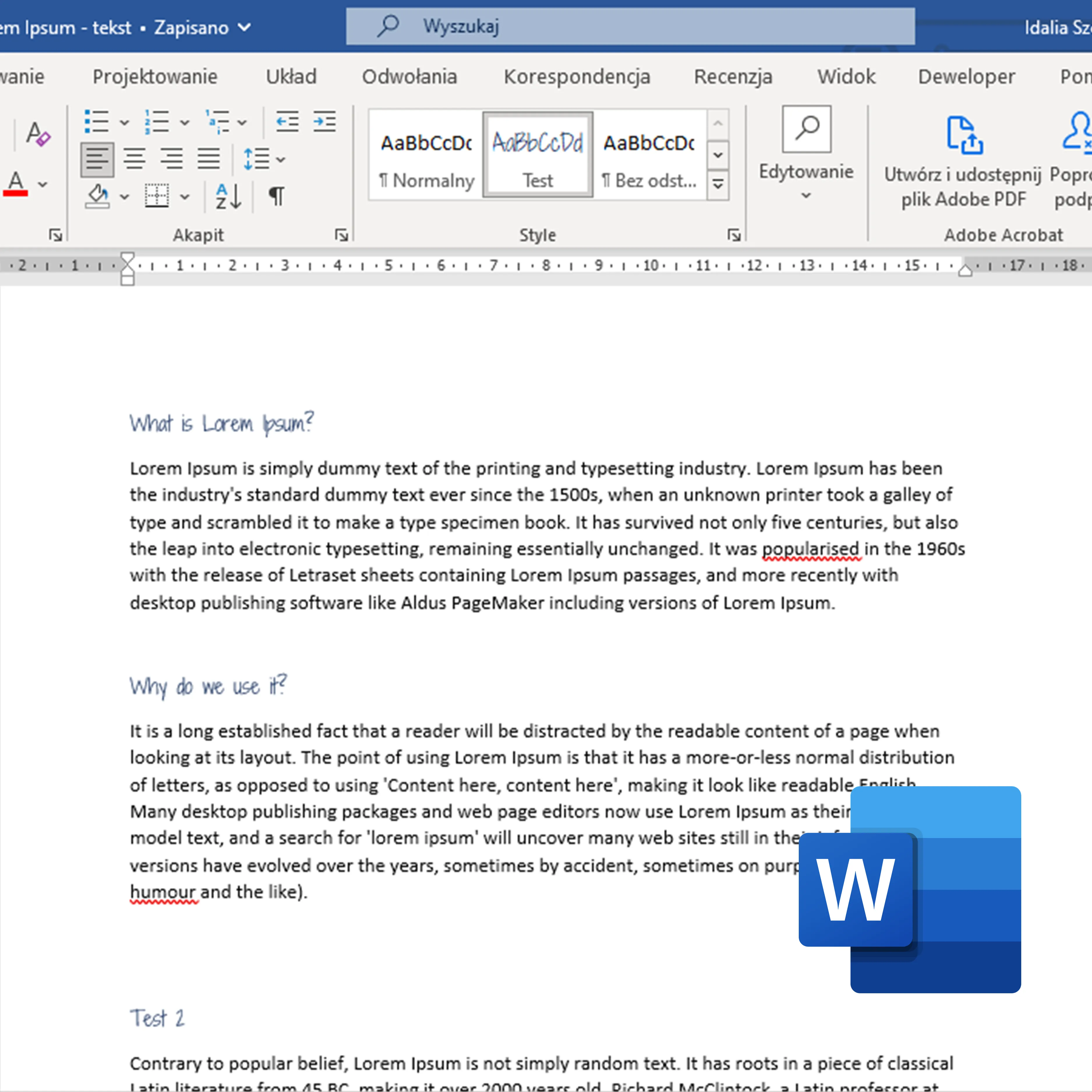Click the sort A-Z icon
The width and height of the screenshot is (1092, 1092).
pos(228,197)
